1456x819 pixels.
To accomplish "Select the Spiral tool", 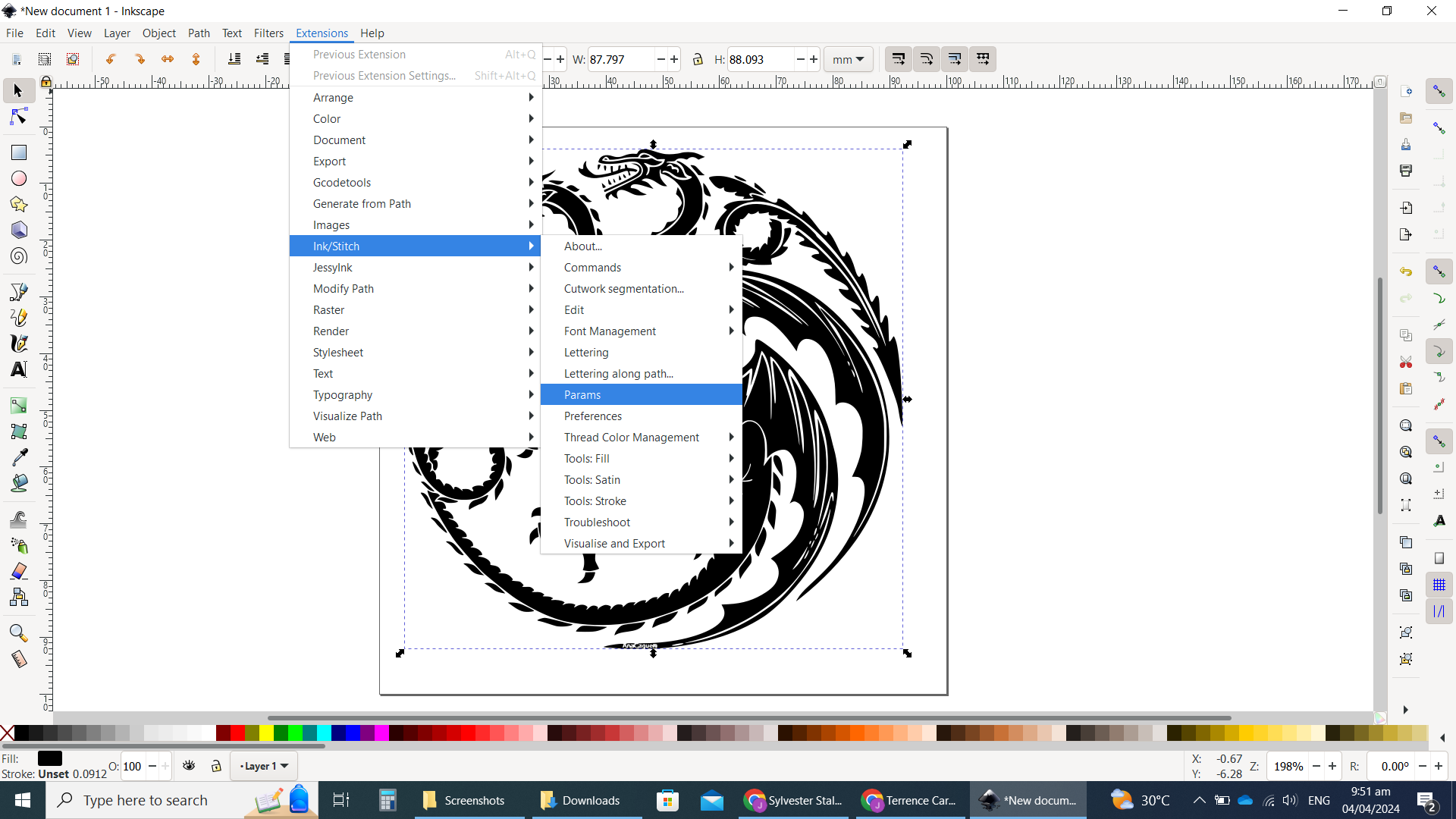I will click(x=18, y=256).
